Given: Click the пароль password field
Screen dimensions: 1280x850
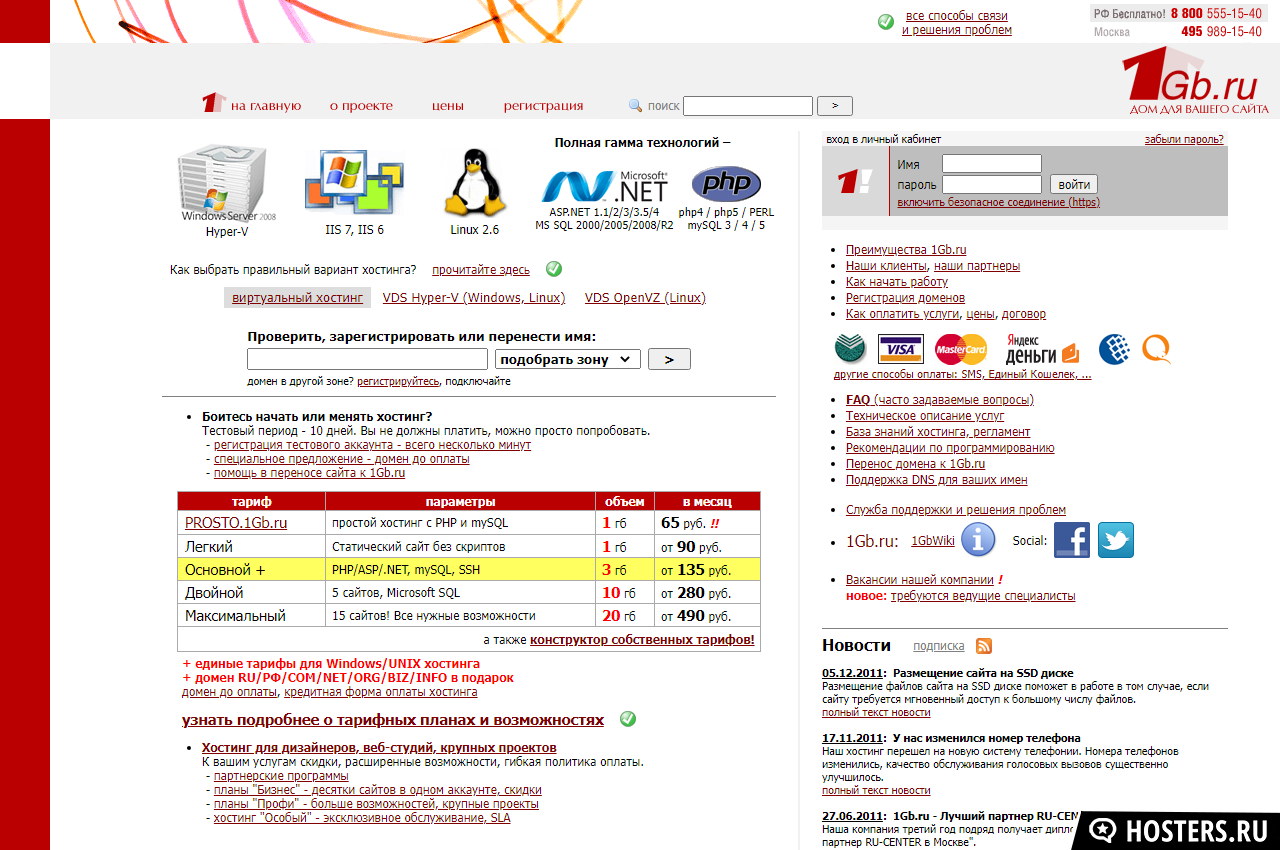Looking at the screenshot, I should 992,185.
